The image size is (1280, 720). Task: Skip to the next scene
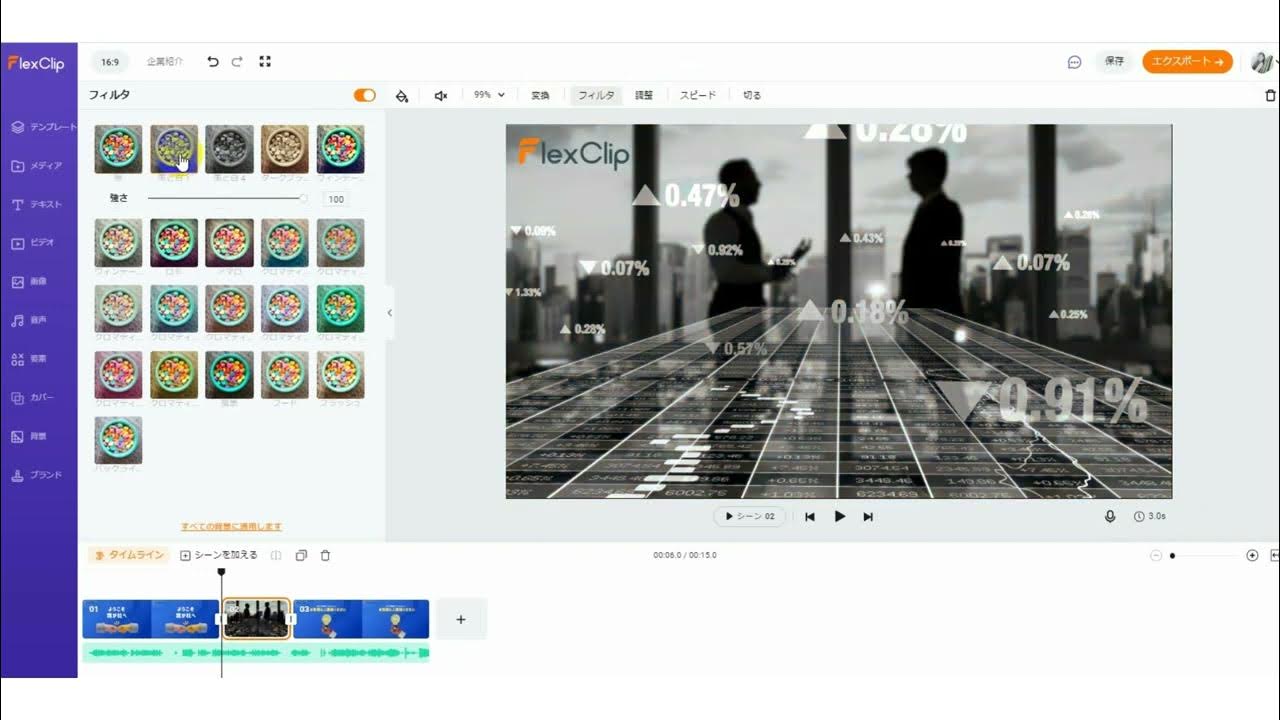click(x=868, y=517)
